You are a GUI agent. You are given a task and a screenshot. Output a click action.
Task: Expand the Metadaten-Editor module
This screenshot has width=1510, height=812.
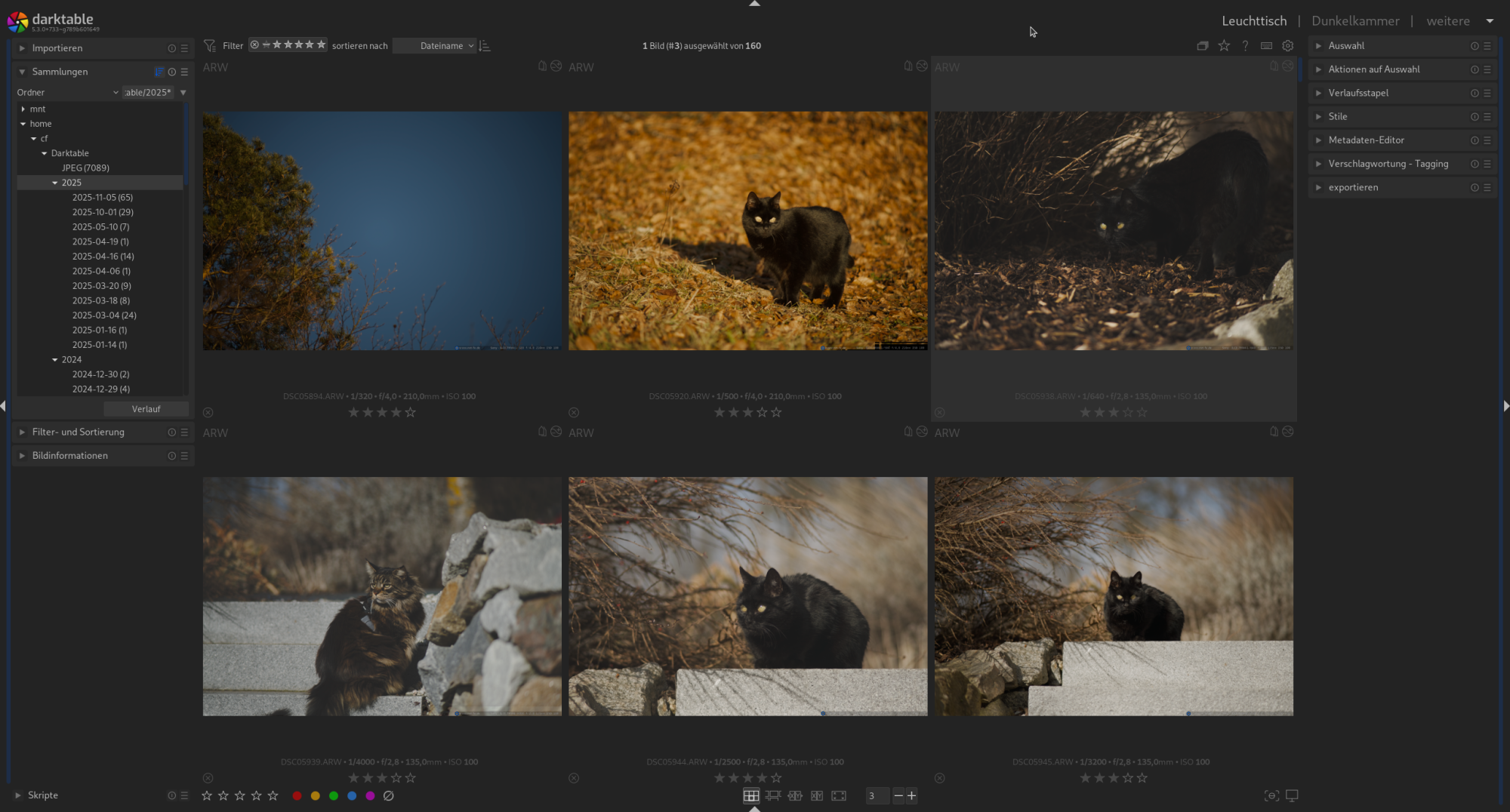[1366, 140]
